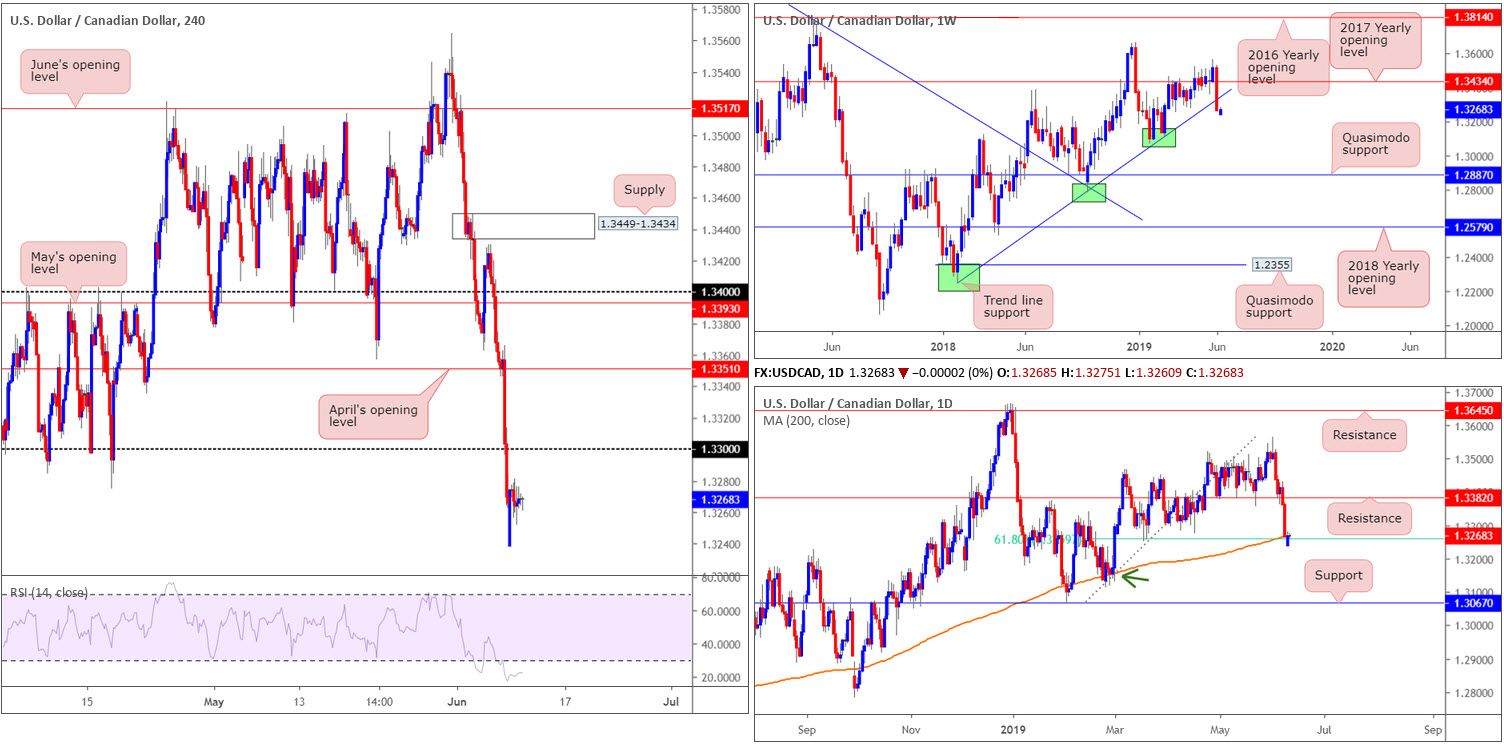
Task: Select Quasimodo support callout near 1.28870
Action: pyautogui.click(x=1375, y=143)
